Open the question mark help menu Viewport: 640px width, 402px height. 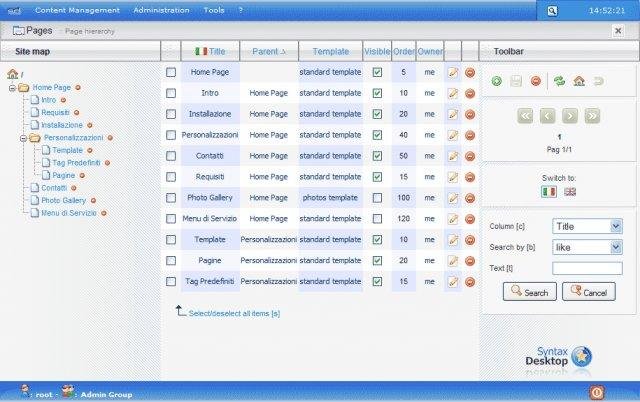click(x=240, y=10)
